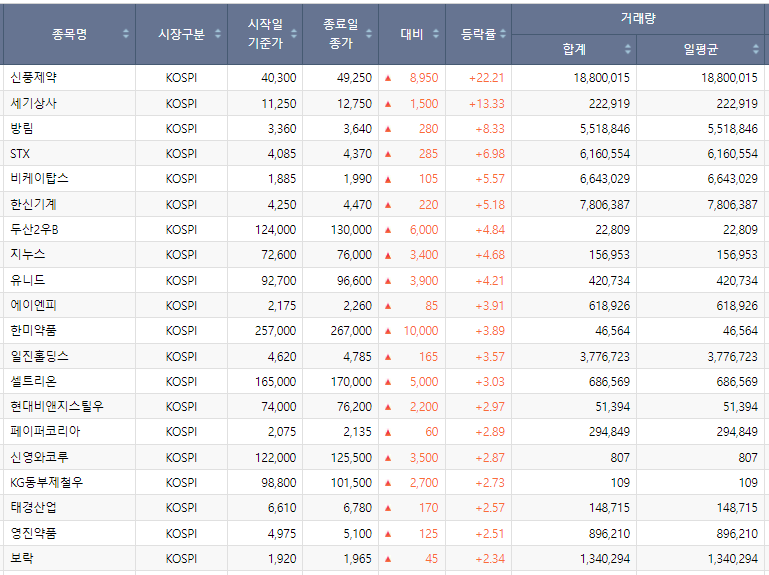
Task: Click KG동부제철우 total volume 109
Action: tap(620, 483)
